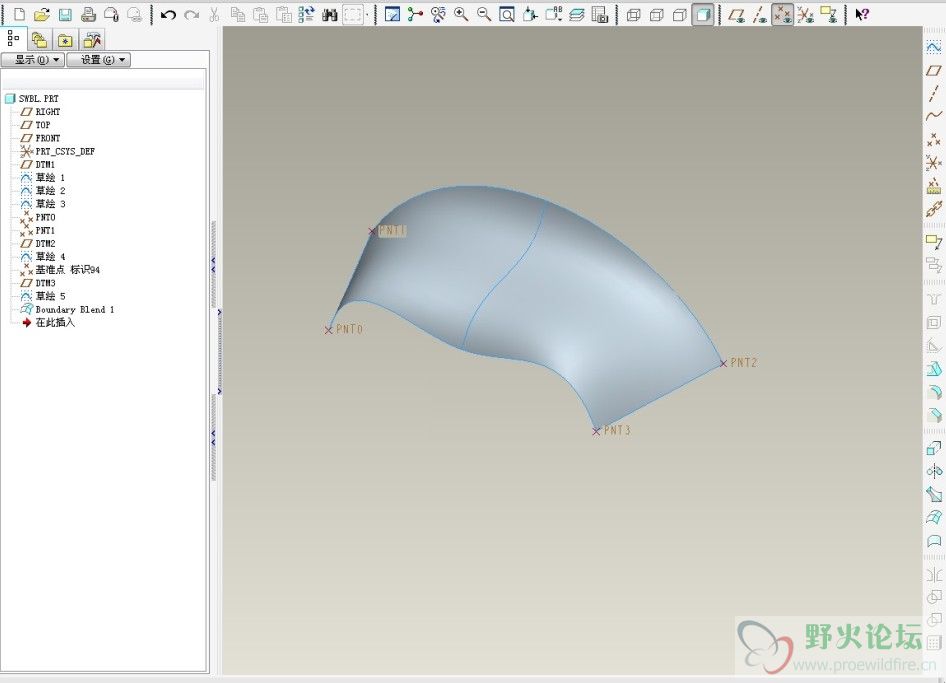Switch display to Shading

pyautogui.click(x=703, y=14)
